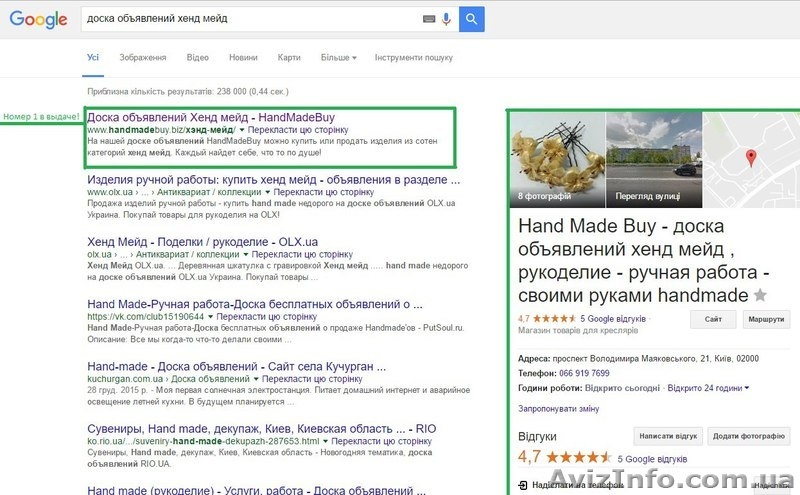Viewport: 800px width, 495px height.
Task: Open result Hand-made - Доска объявлений - Сайт села Кучурган
Action: pyautogui.click(x=237, y=366)
